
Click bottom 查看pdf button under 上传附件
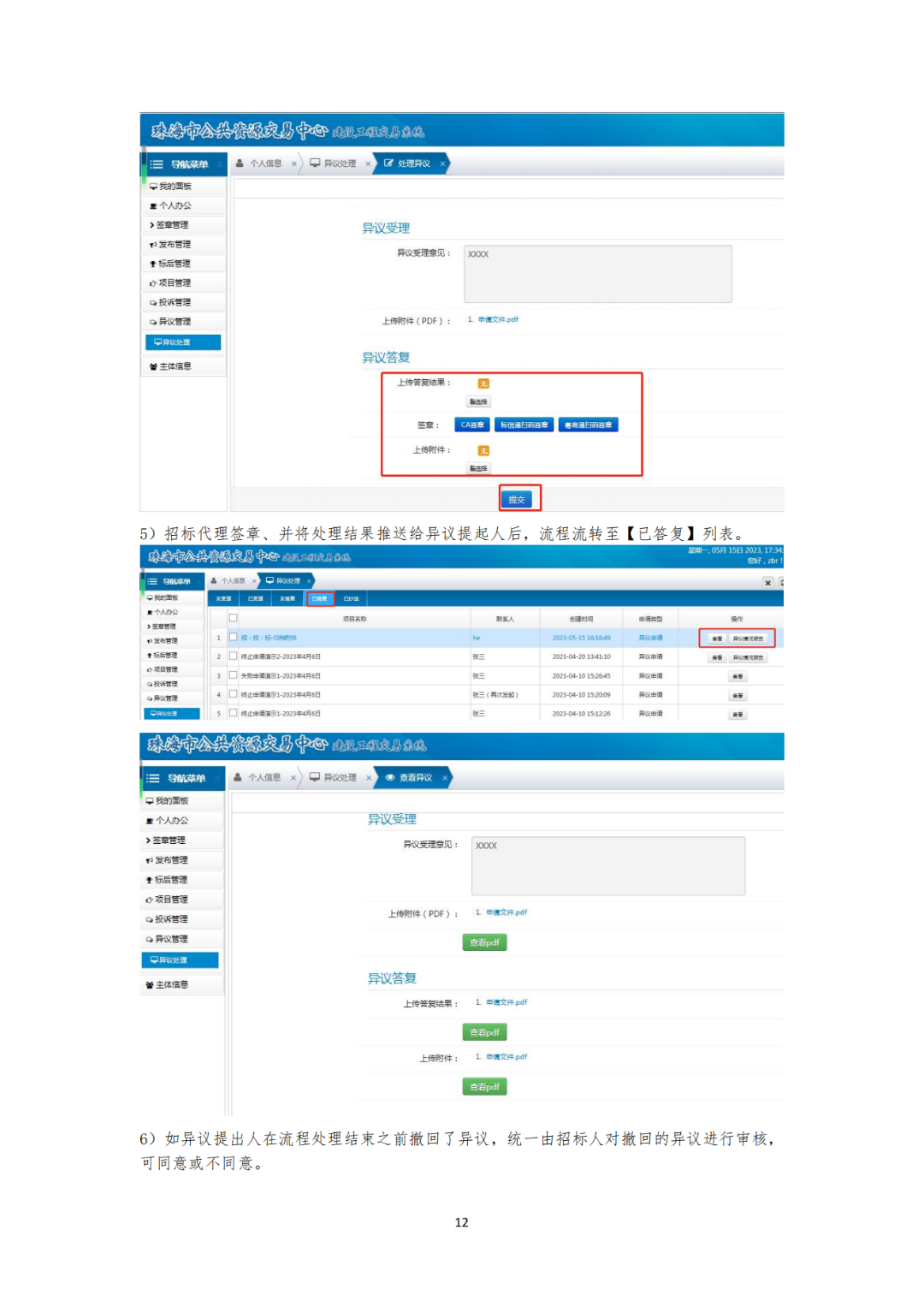point(484,1087)
